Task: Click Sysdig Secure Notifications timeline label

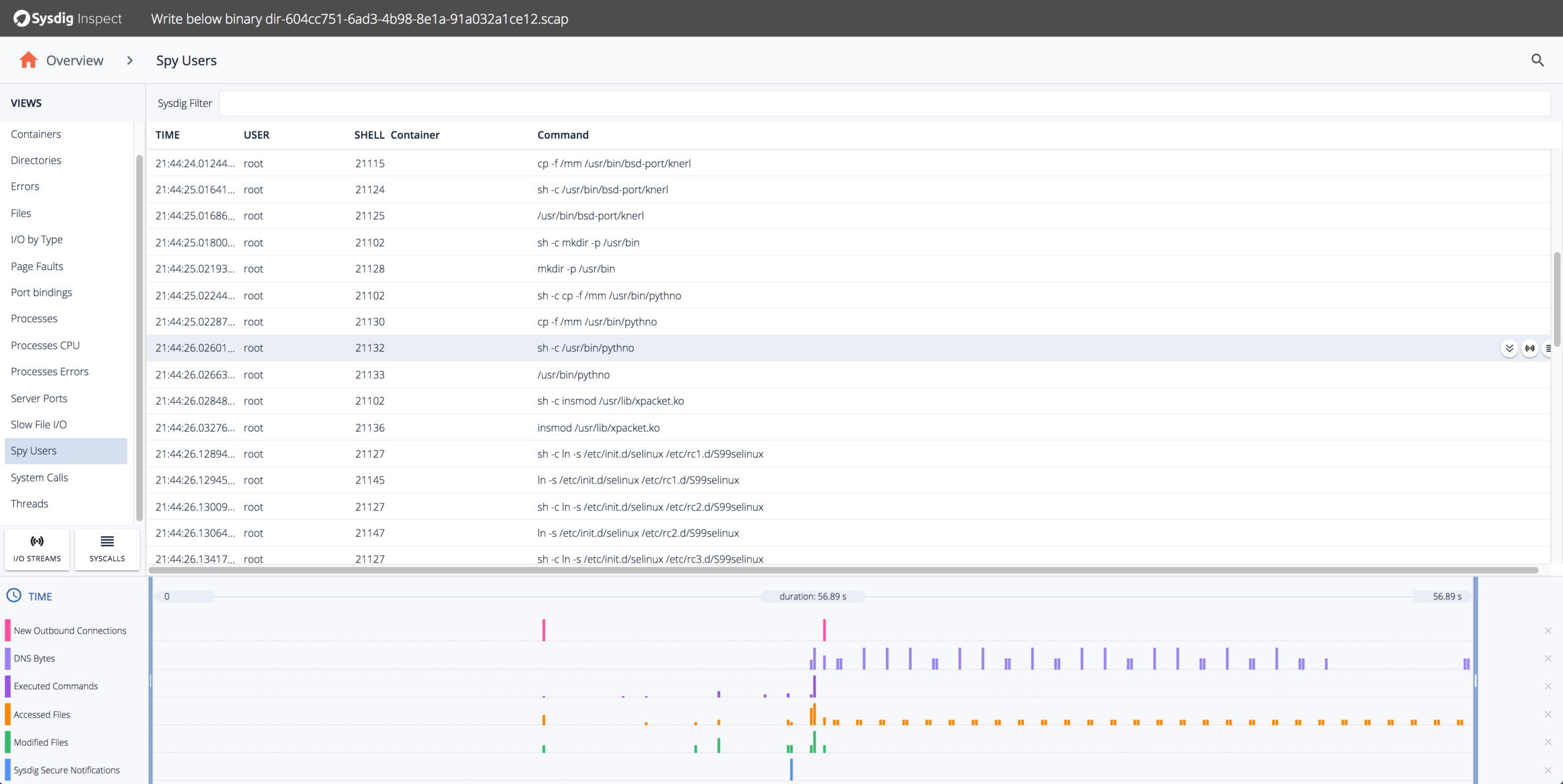Action: pos(67,770)
